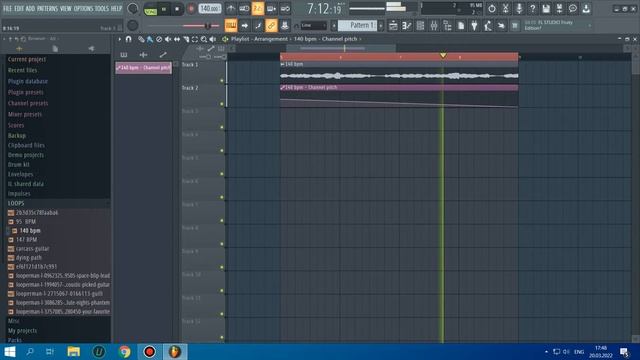Open the Piano roll from toolbar
This screenshot has width=640, height=360.
click(x=407, y=26)
